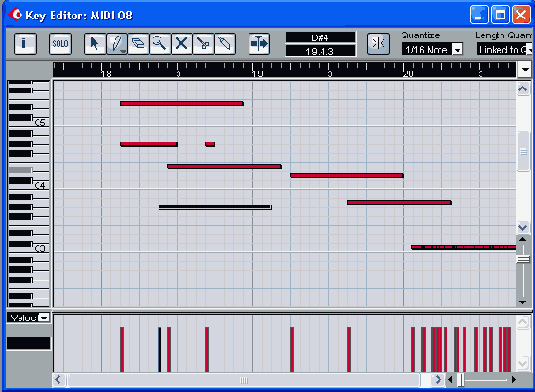The width and height of the screenshot is (535, 392).
Task: Click the horizontal scrollbar right arrow
Action: coord(437,379)
